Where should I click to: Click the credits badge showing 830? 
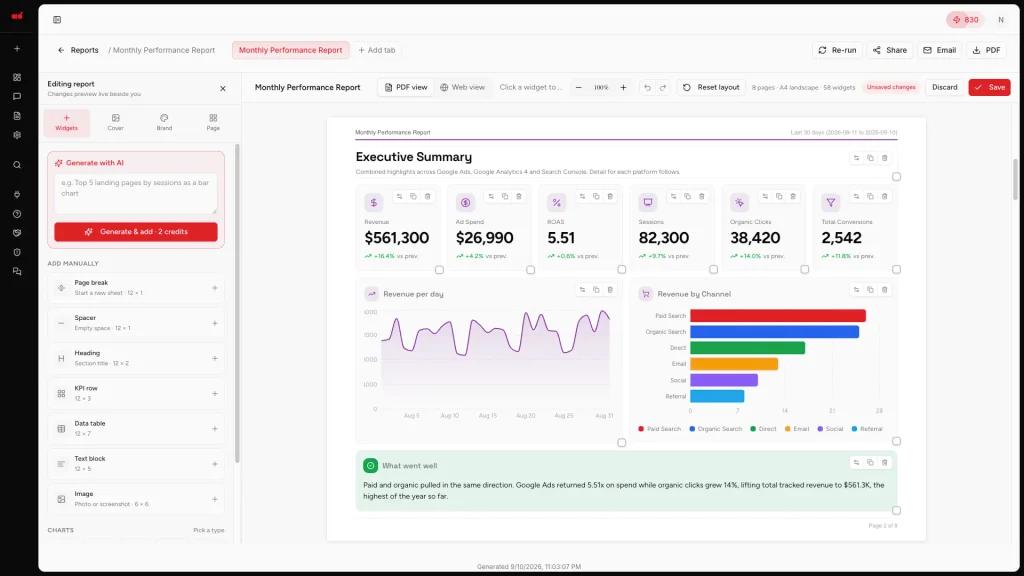click(x=965, y=20)
